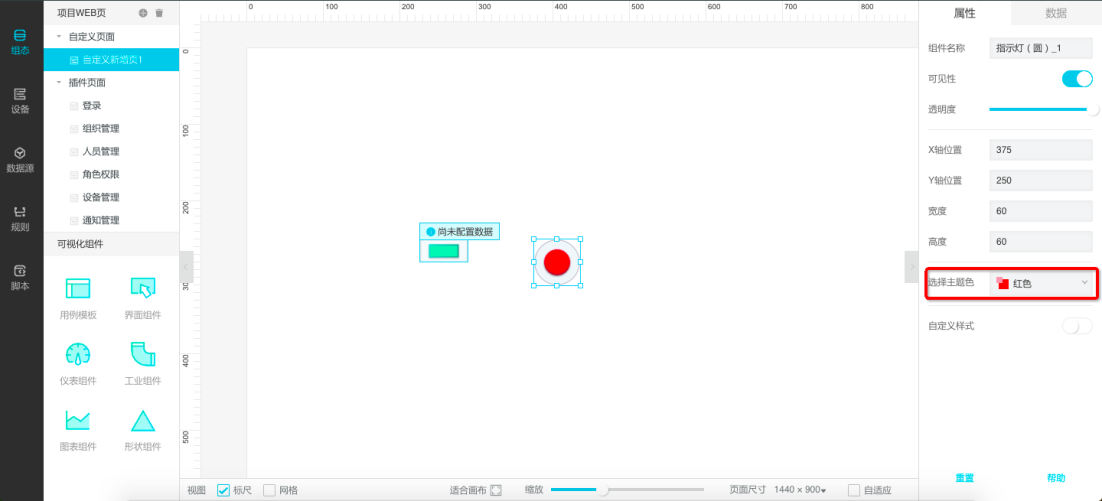Click the 缩放 zoom slider handle

tap(602, 490)
